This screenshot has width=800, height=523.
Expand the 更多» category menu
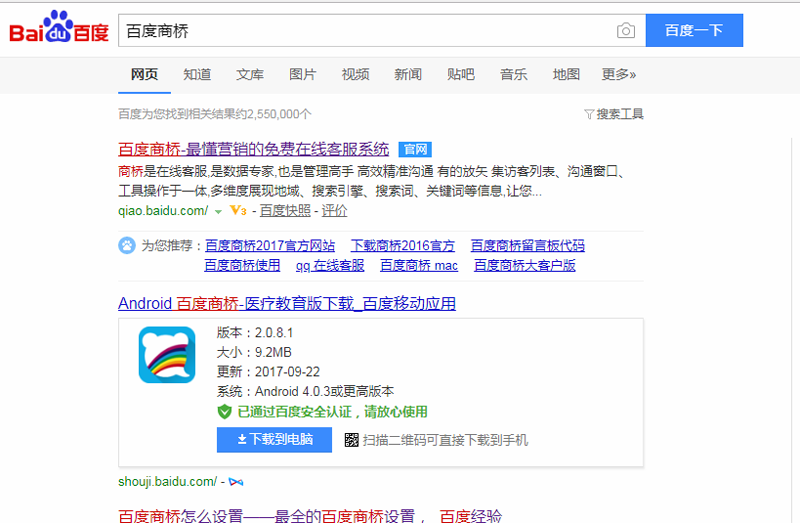tap(618, 74)
